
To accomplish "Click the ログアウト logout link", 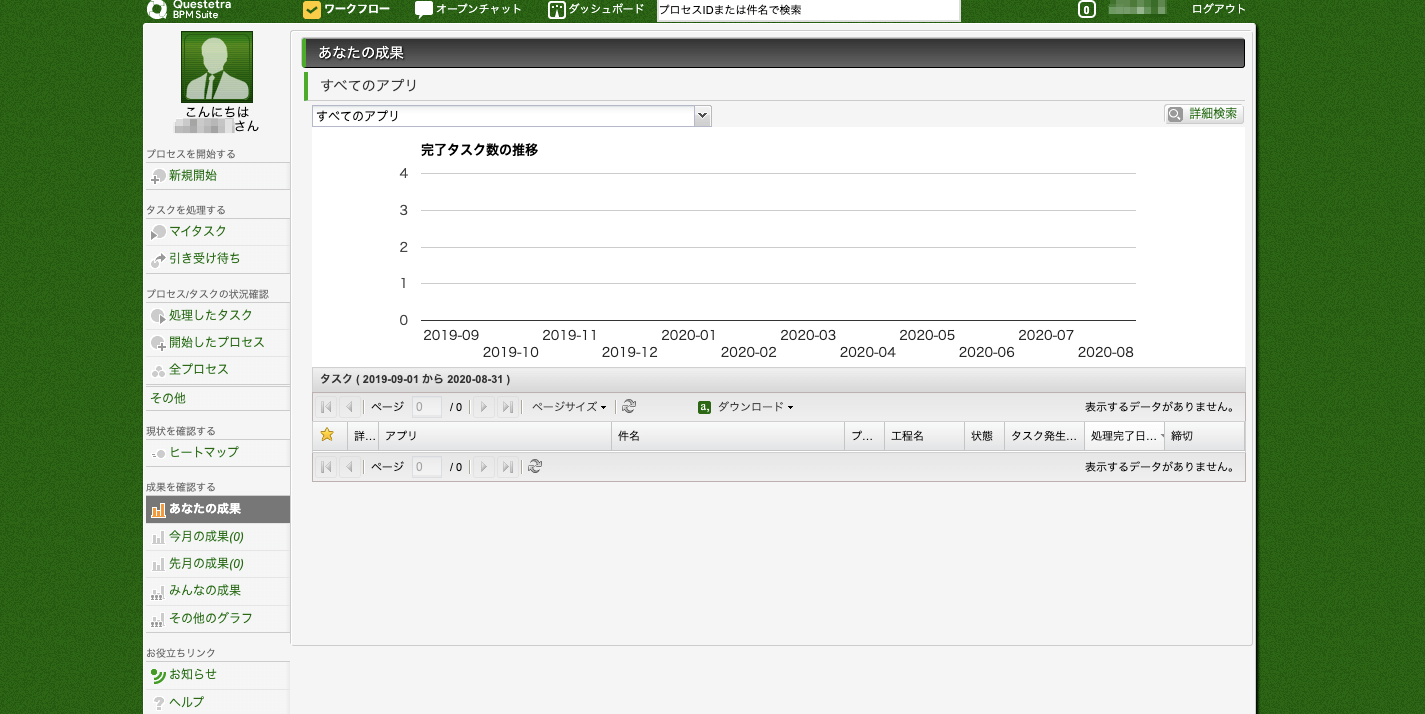I will point(1218,10).
